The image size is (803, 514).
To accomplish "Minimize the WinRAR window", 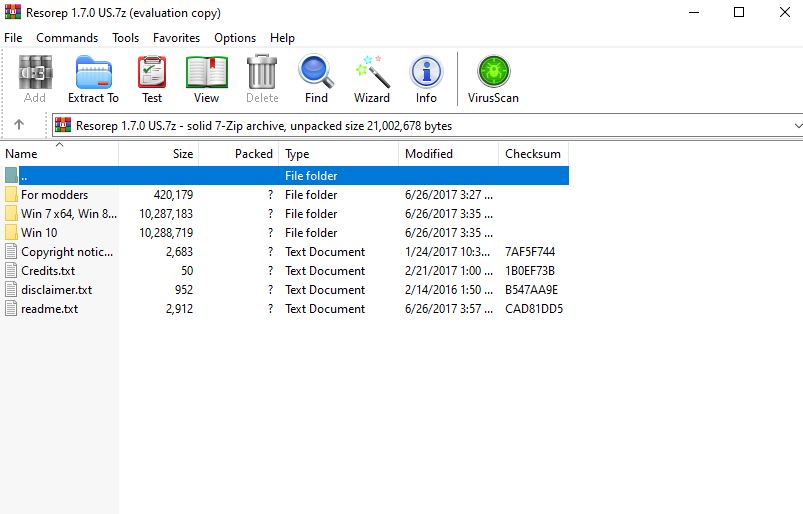I will coord(694,12).
